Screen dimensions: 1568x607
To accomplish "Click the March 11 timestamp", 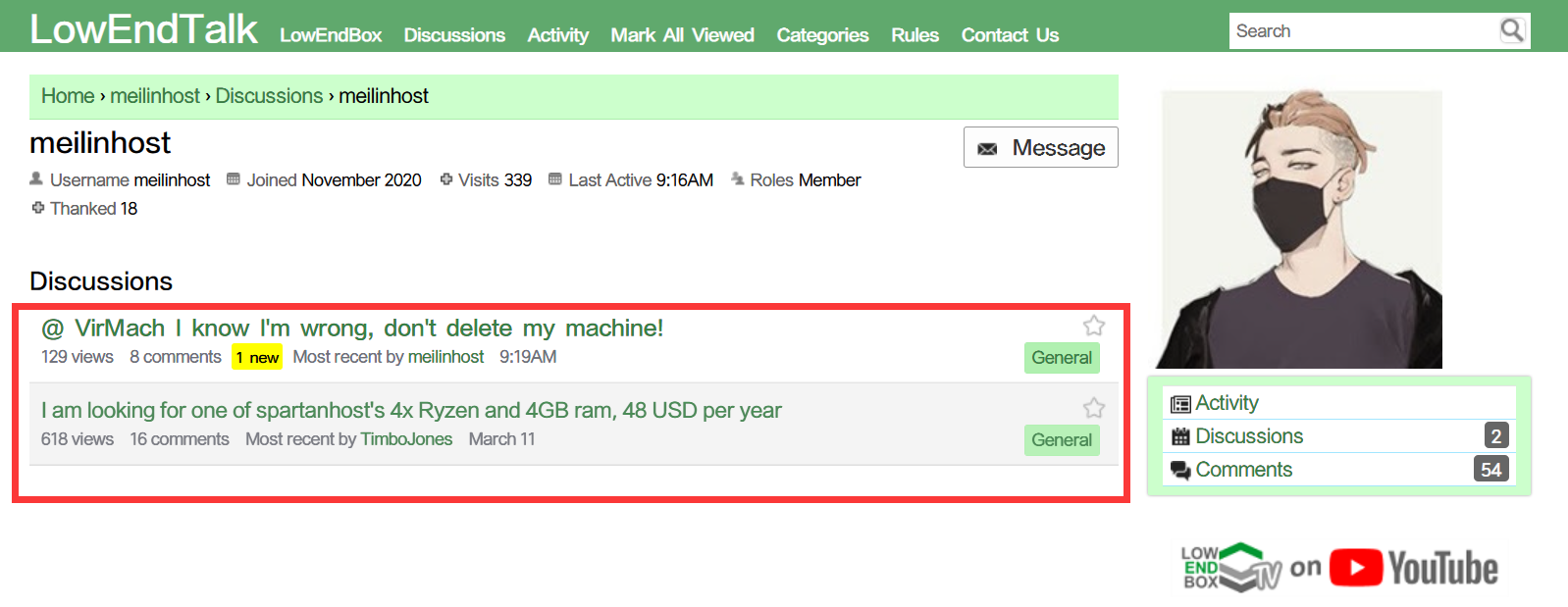I will coord(501,439).
